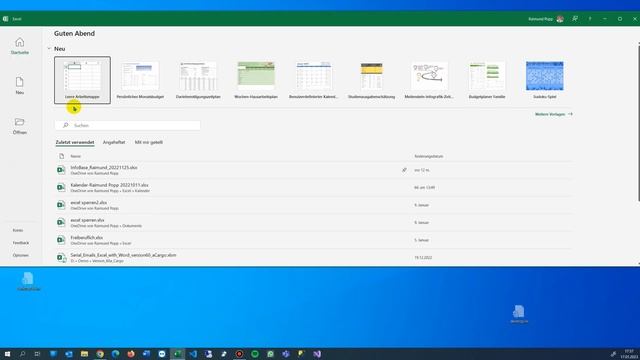Focus the Suchen search field
Image resolution: width=640 pixels, height=360 pixels.
(128, 125)
